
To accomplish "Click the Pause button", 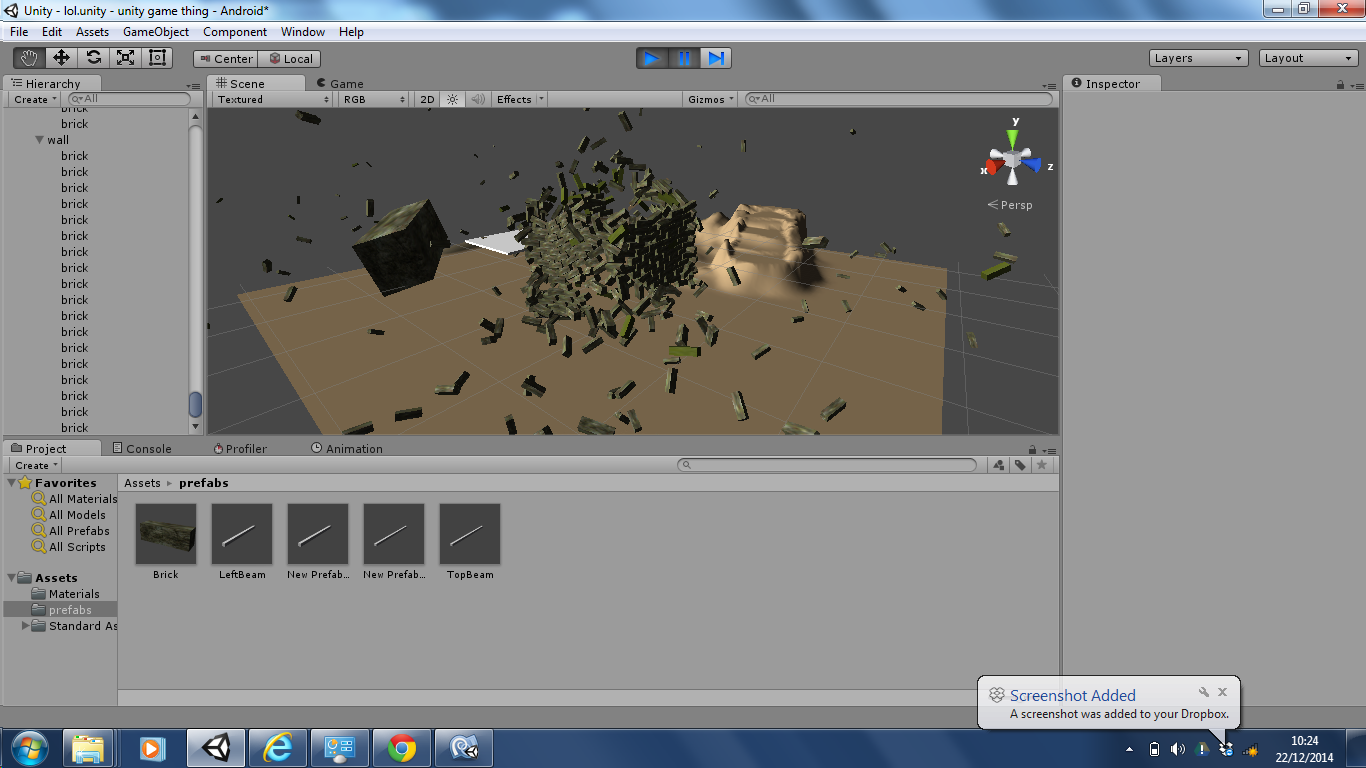I will (684, 58).
